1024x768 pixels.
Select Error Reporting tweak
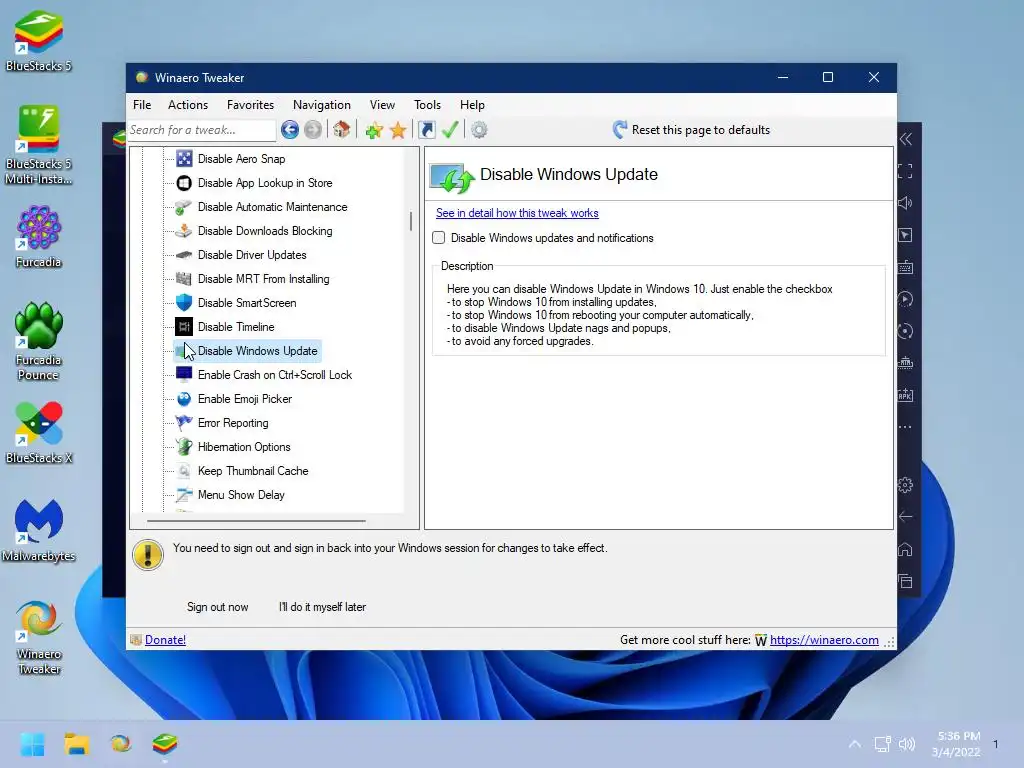[x=233, y=423]
